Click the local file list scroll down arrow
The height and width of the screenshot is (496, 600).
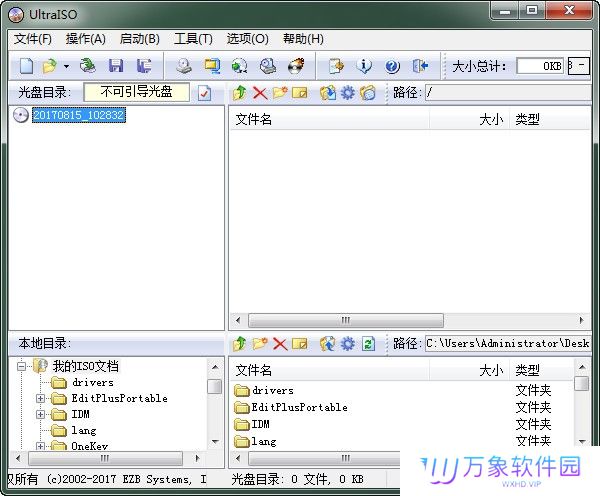(582, 442)
